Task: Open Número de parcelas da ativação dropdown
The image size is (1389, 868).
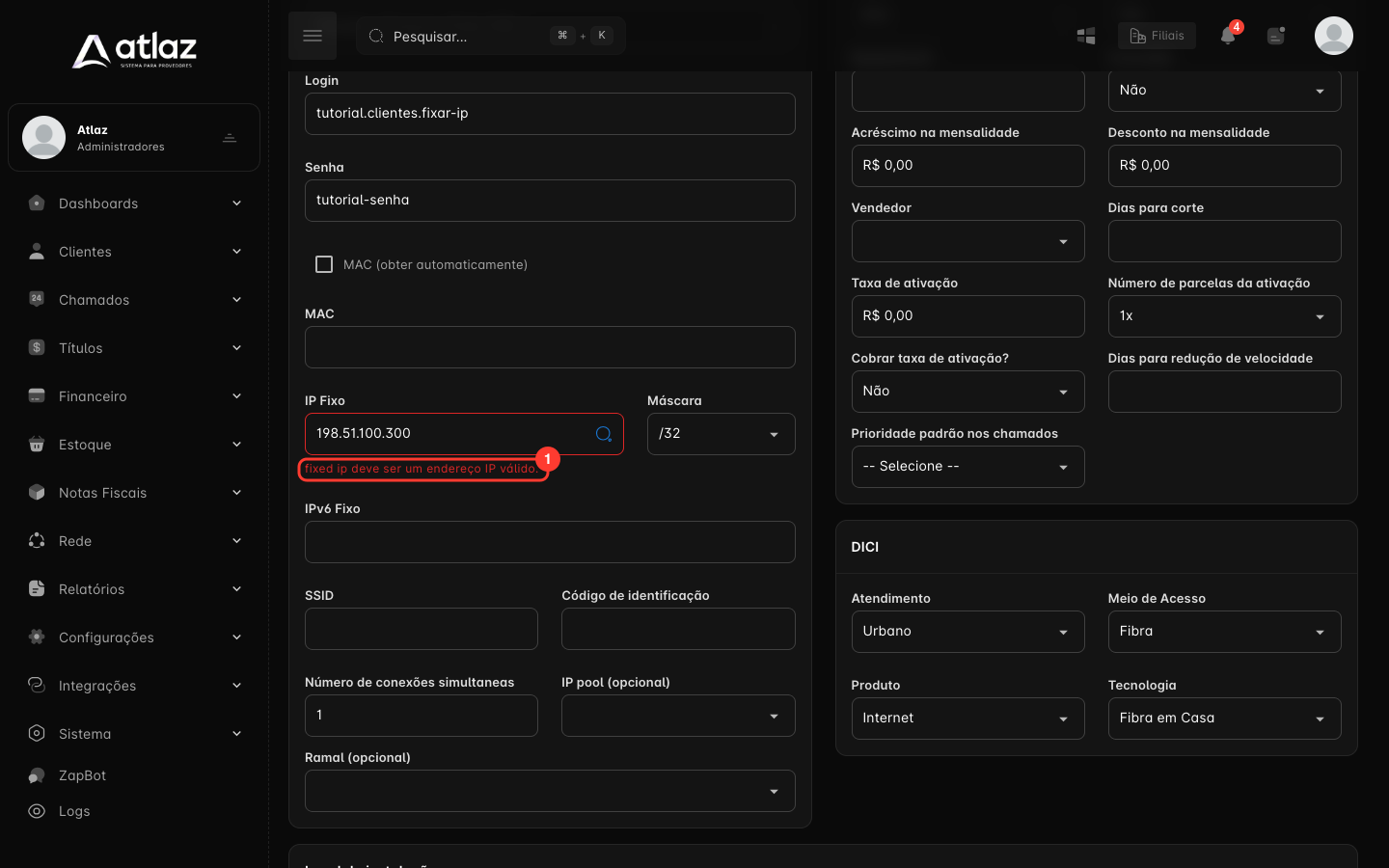Action: 1224,316
